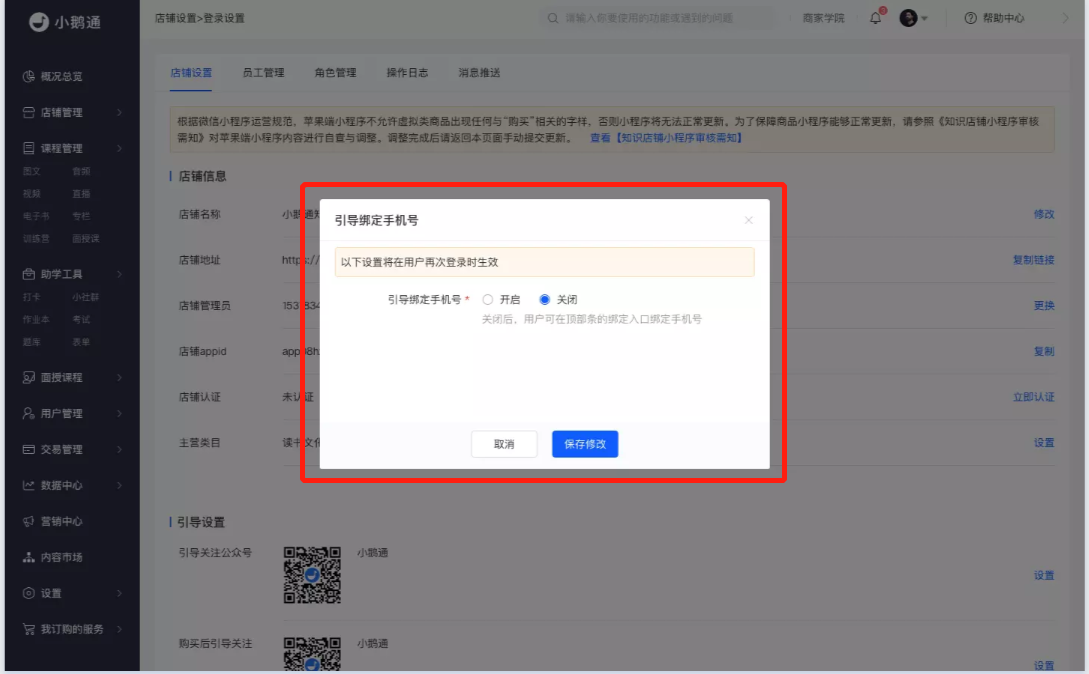This screenshot has height=674, width=1089.
Task: Click the 我订购的服务 cart icon
Action: 28,629
